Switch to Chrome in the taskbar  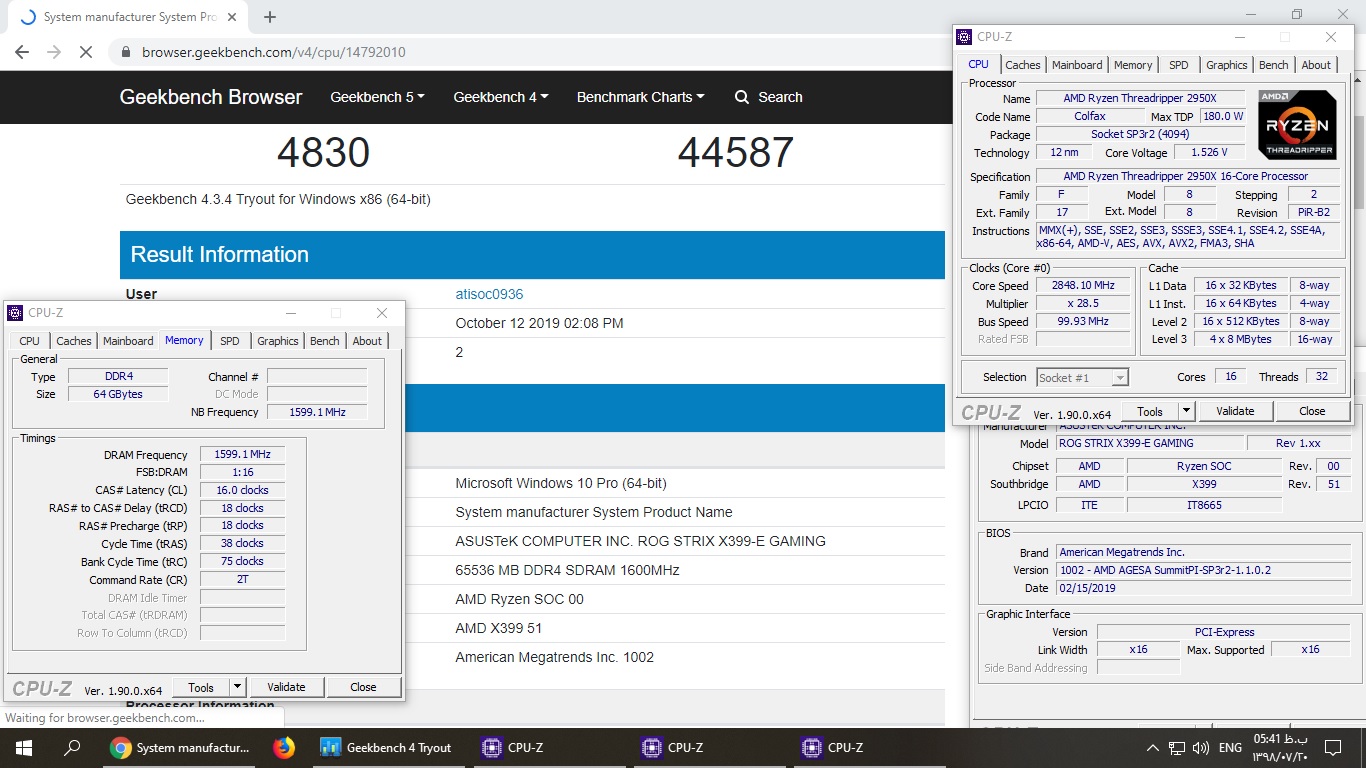click(x=182, y=747)
